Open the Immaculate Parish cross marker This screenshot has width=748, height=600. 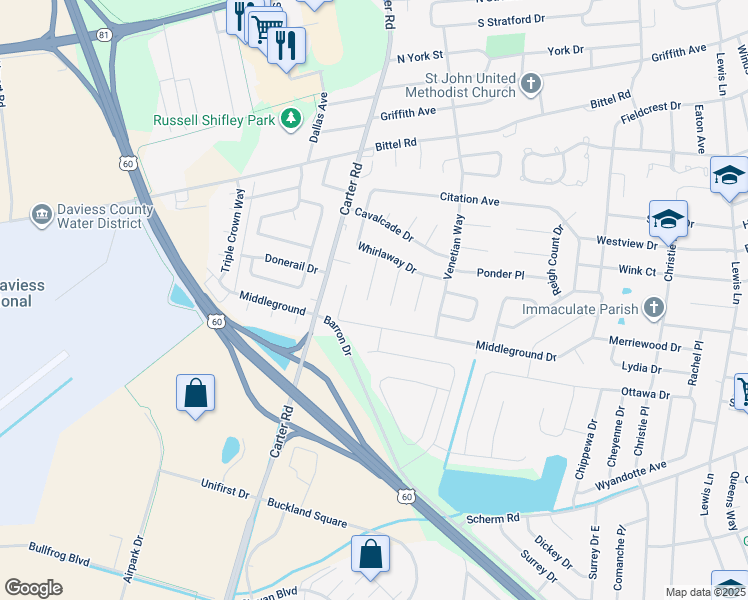[654, 308]
